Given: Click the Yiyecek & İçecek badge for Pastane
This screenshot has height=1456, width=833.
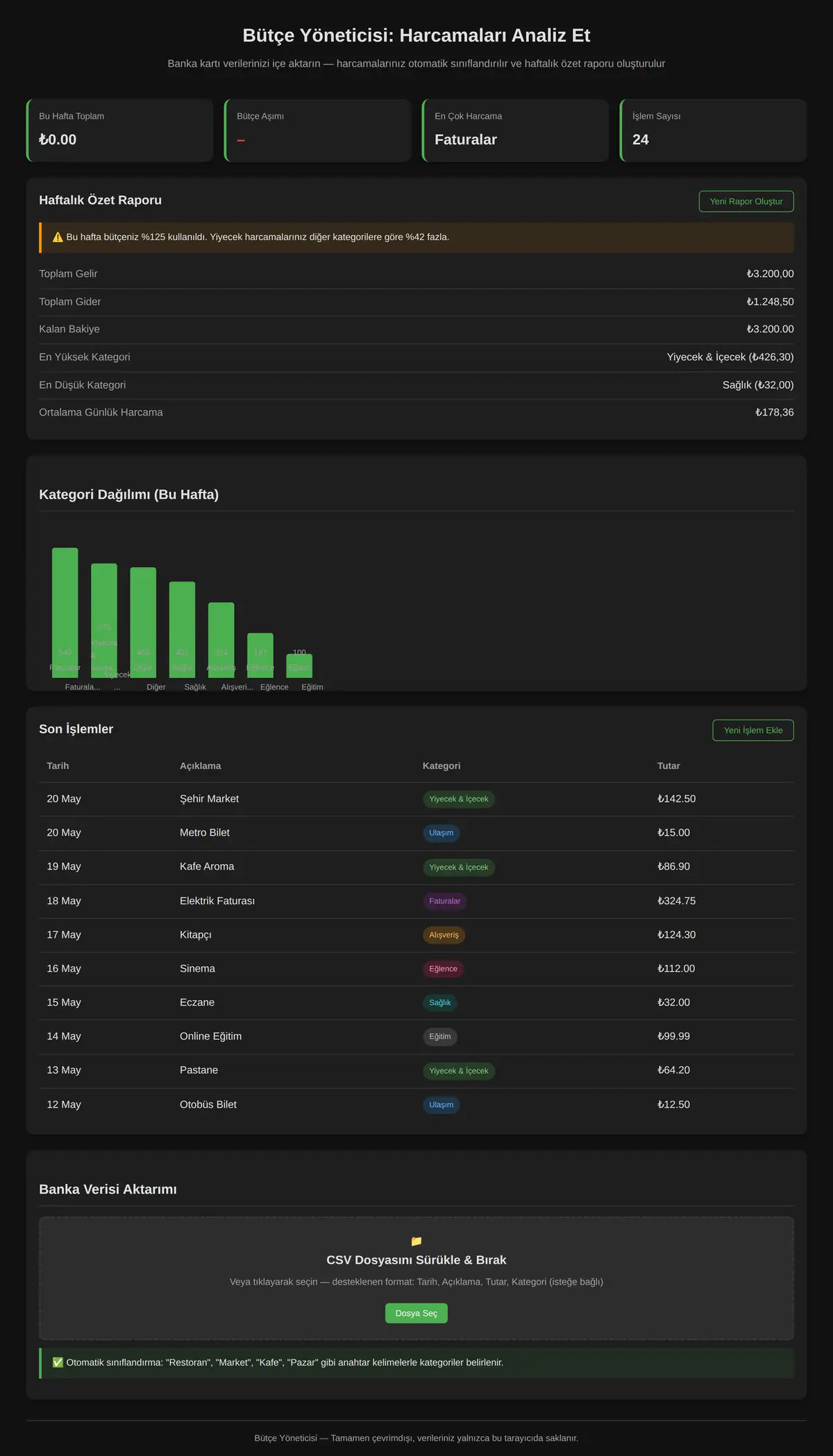Looking at the screenshot, I should pos(459,1071).
